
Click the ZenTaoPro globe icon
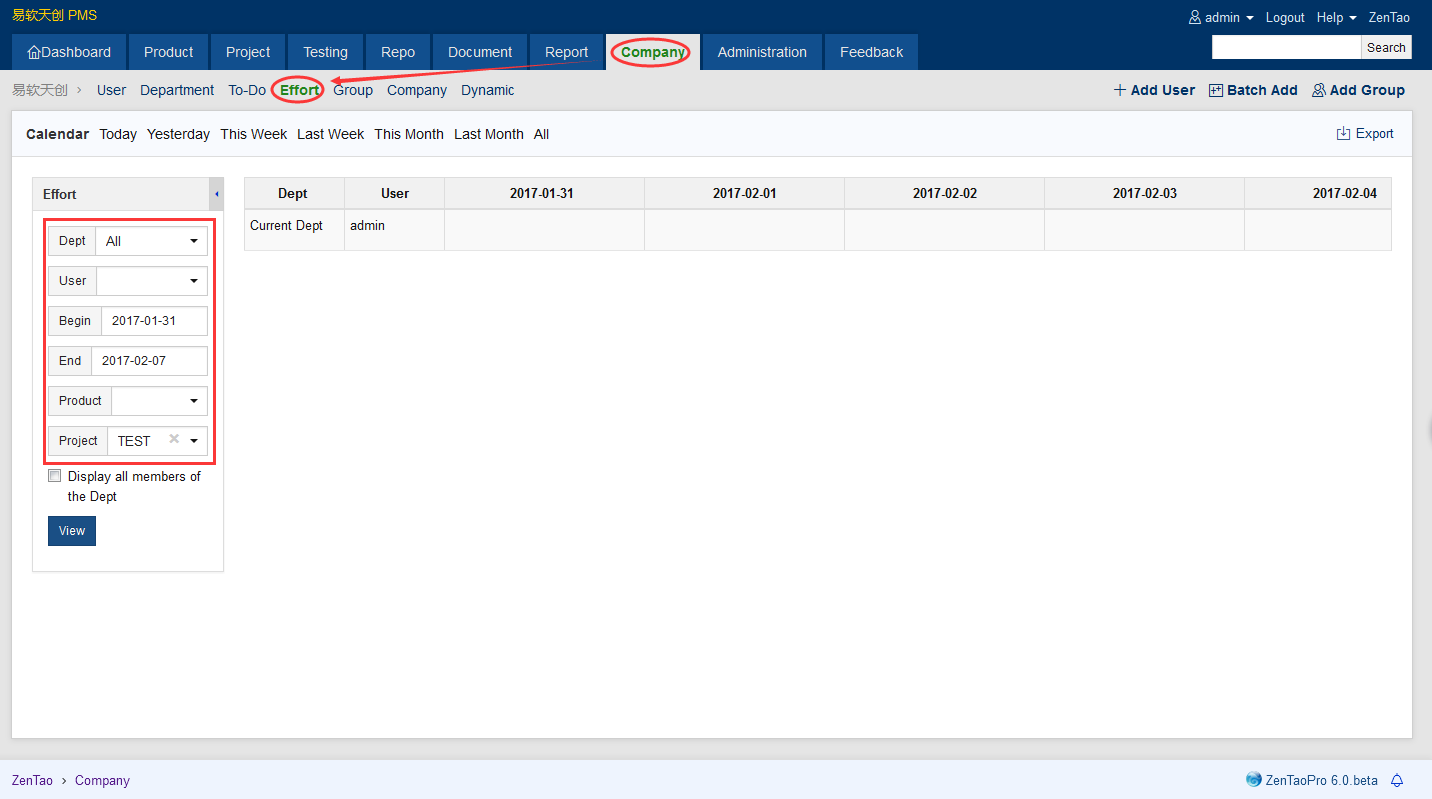click(x=1254, y=780)
